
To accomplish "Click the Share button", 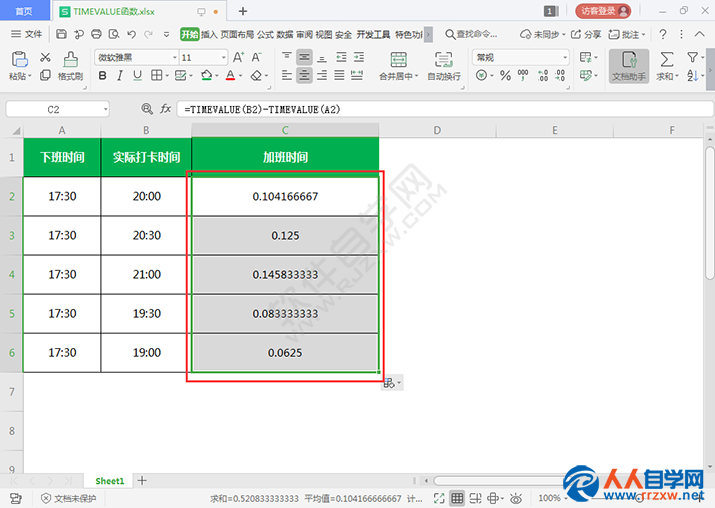I will coord(586,34).
